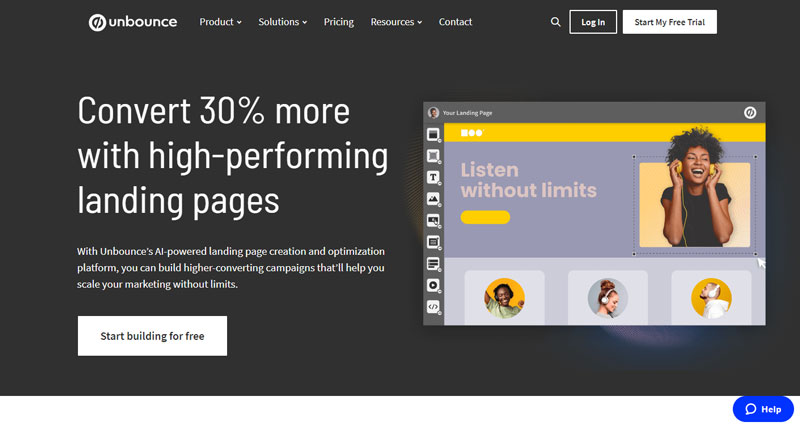Select the Image tool icon in editor mockup
Viewport: 800px width, 424px height.
click(433, 199)
